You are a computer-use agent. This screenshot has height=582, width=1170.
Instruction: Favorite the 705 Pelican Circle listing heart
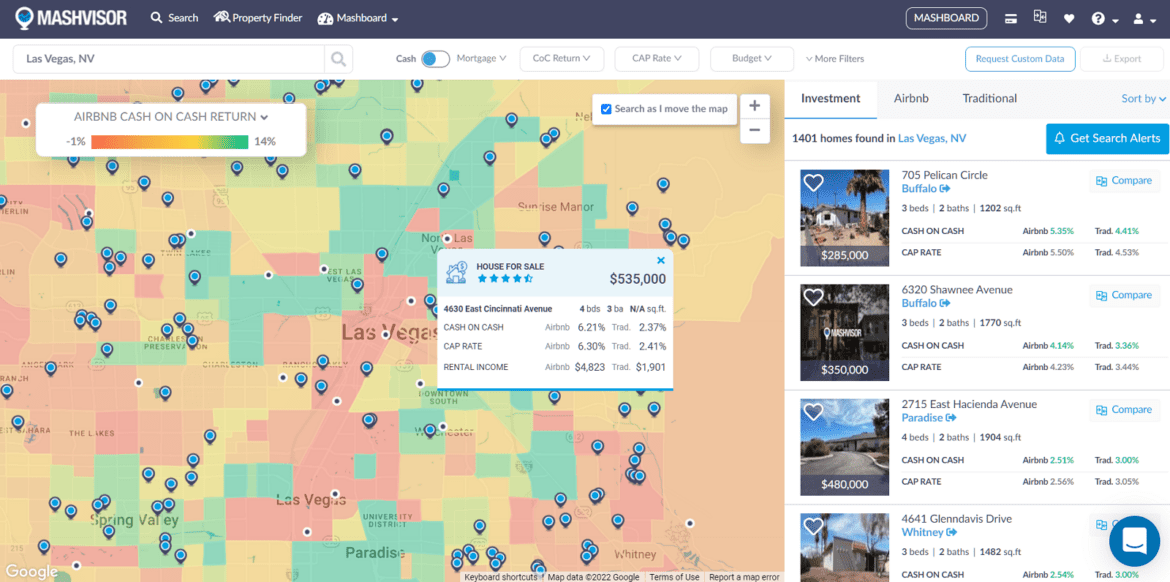click(x=813, y=182)
